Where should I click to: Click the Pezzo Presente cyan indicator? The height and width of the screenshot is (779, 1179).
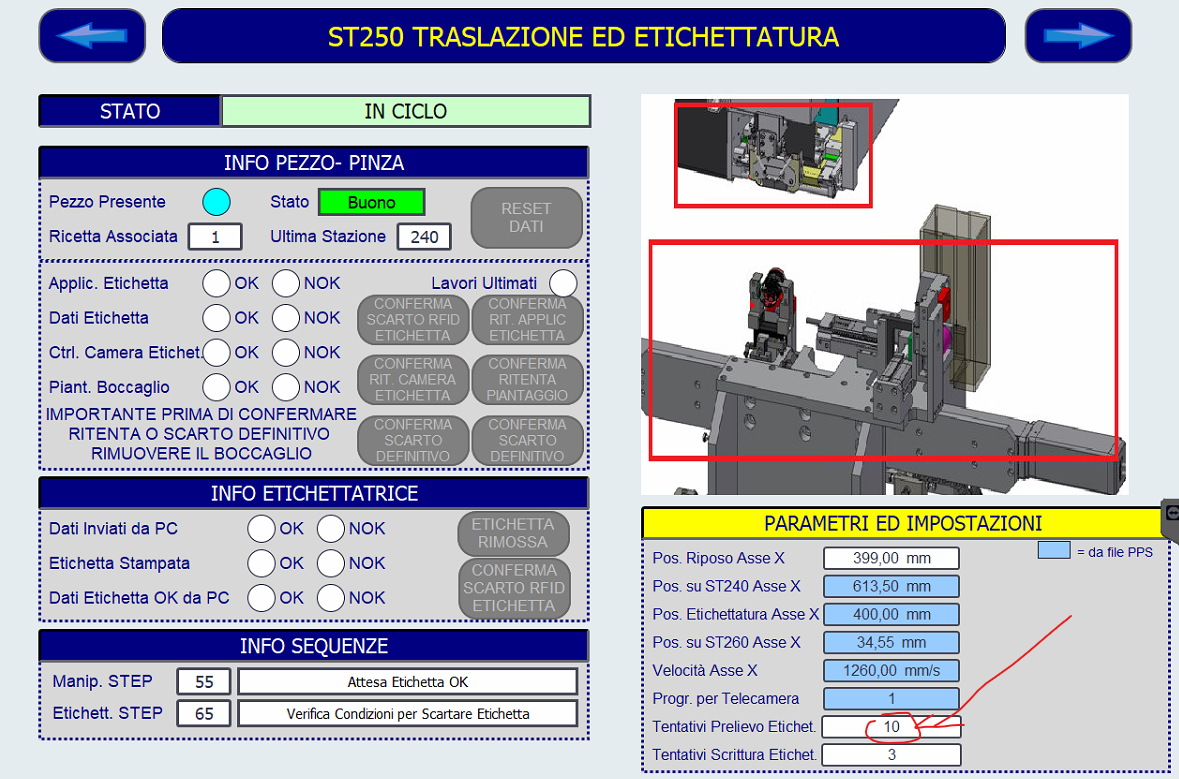click(x=216, y=202)
